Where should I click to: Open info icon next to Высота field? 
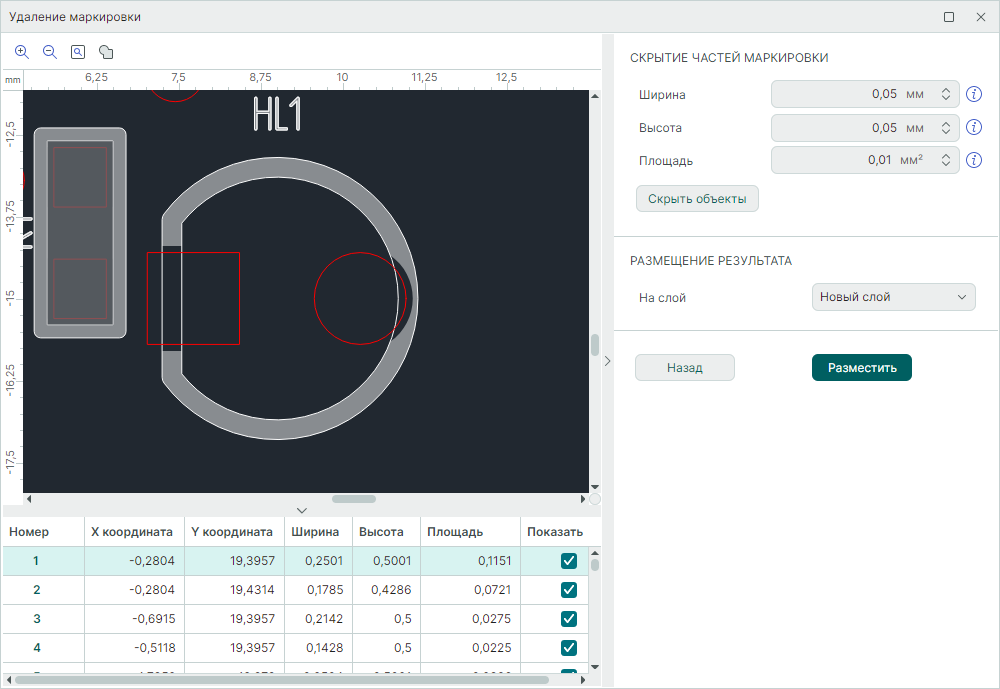tap(974, 128)
